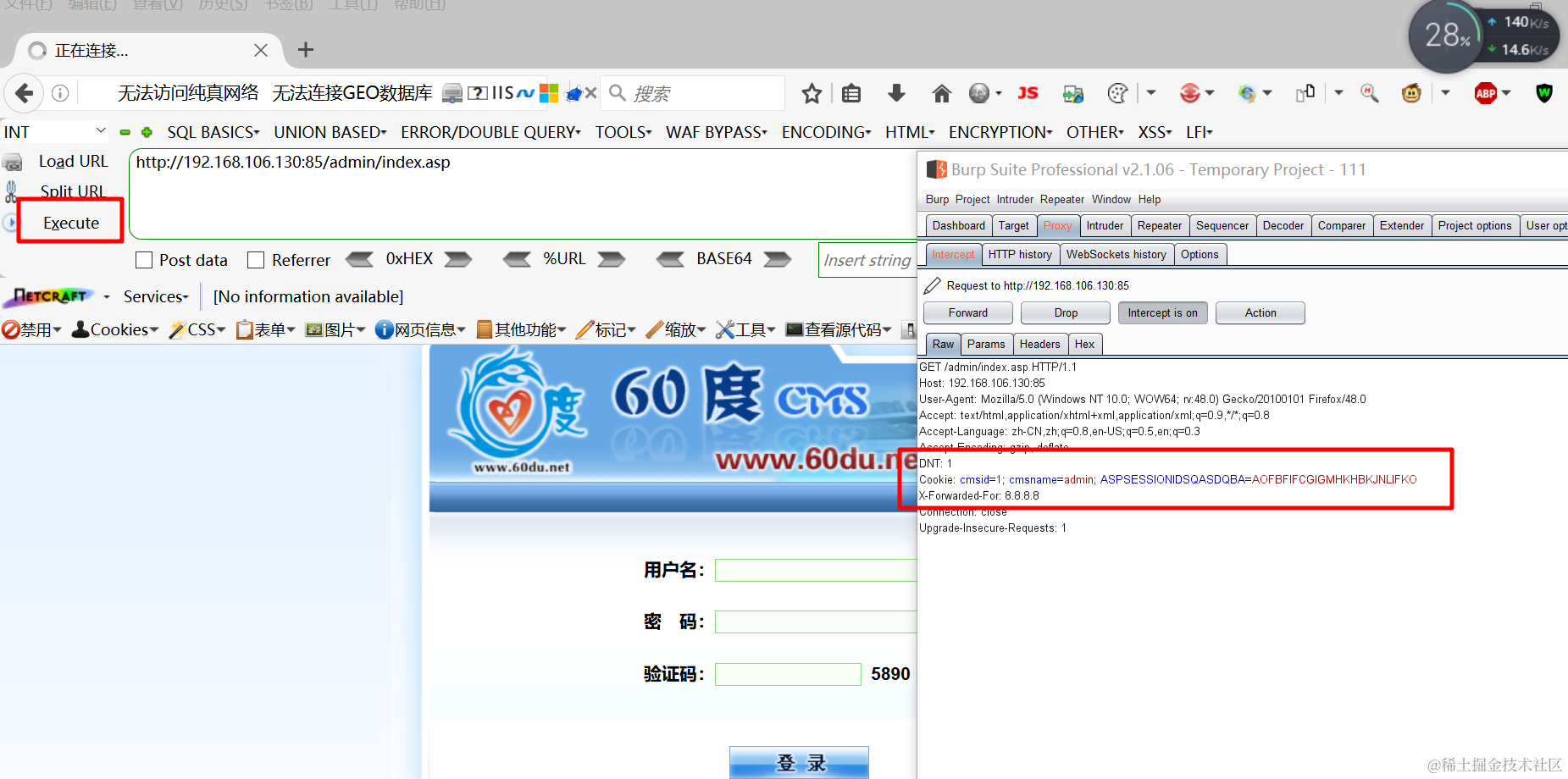Drop the intercepted request
Viewport: 1568px width, 779px height.
pos(1066,313)
